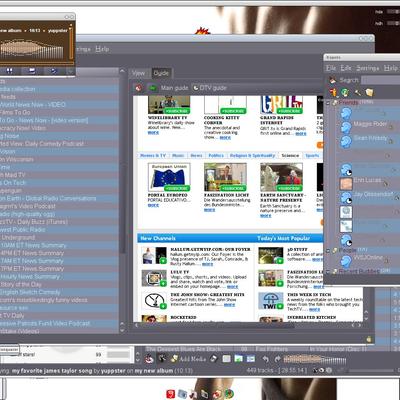Select contact Erin Lucas

pyautogui.click(x=367, y=180)
